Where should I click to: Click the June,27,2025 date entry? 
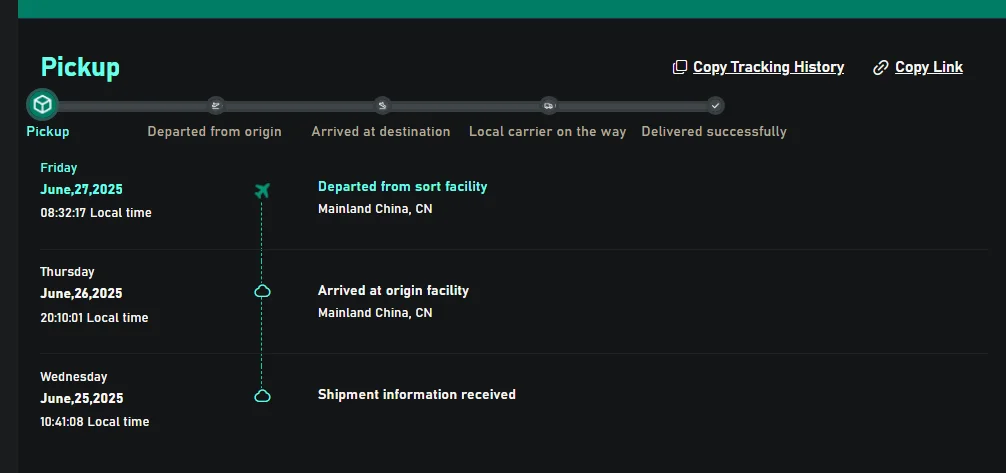click(81, 189)
